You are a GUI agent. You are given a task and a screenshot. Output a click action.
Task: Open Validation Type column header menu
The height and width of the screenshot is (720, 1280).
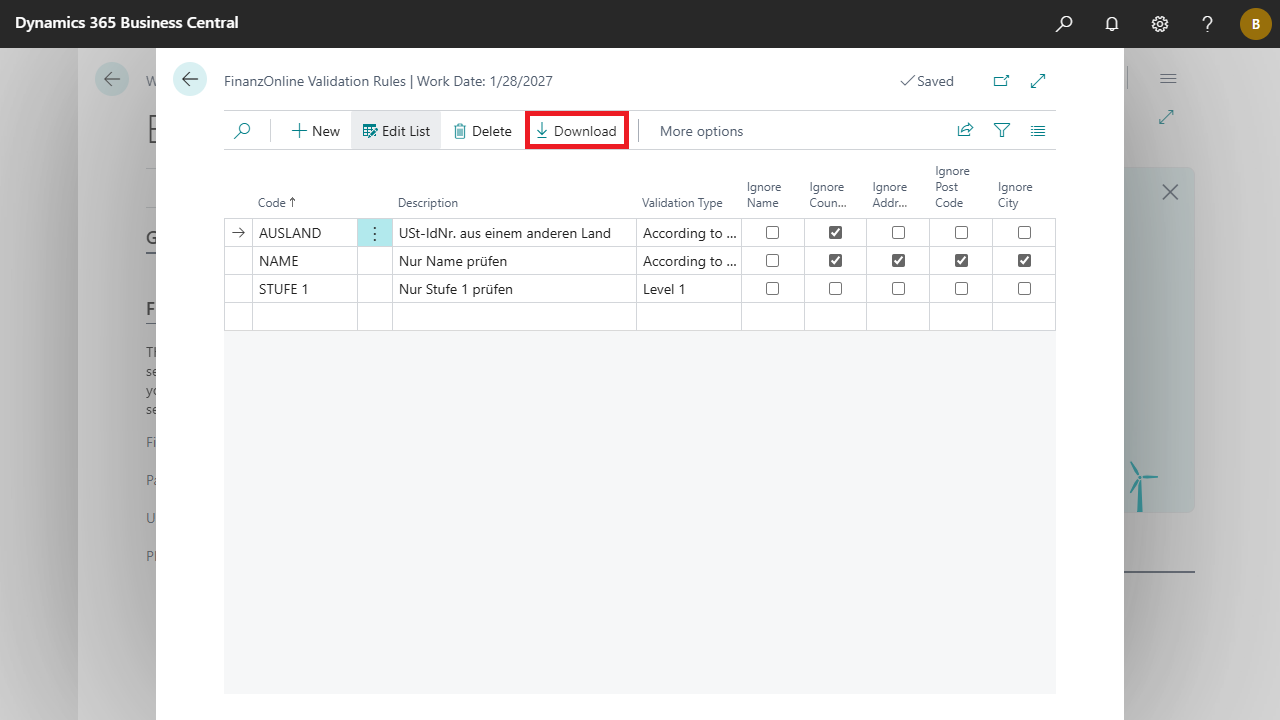pyautogui.click(x=682, y=203)
